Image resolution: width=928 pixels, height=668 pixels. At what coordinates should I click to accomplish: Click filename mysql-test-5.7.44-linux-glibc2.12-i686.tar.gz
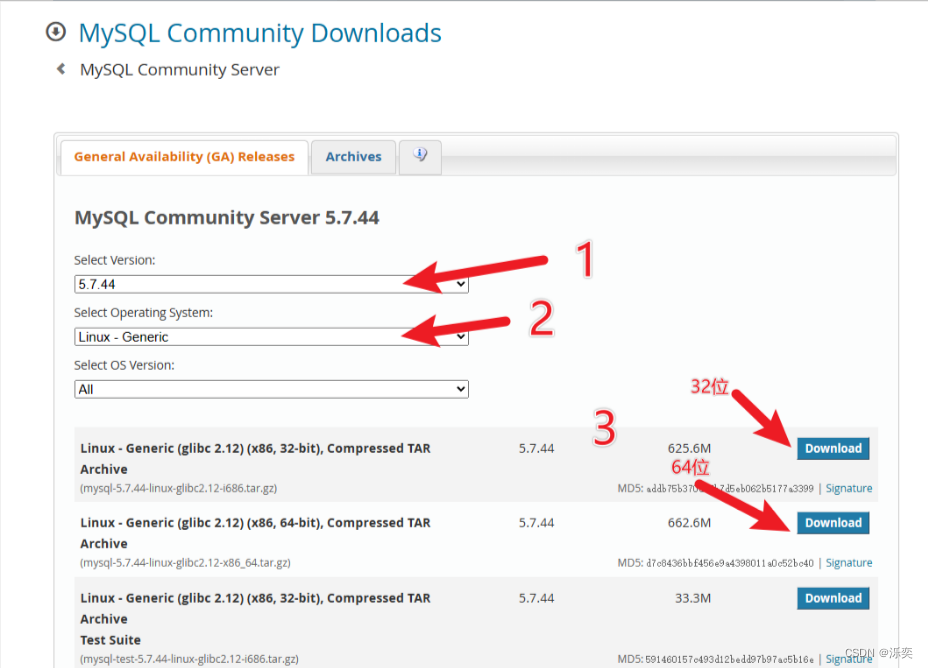click(x=189, y=659)
